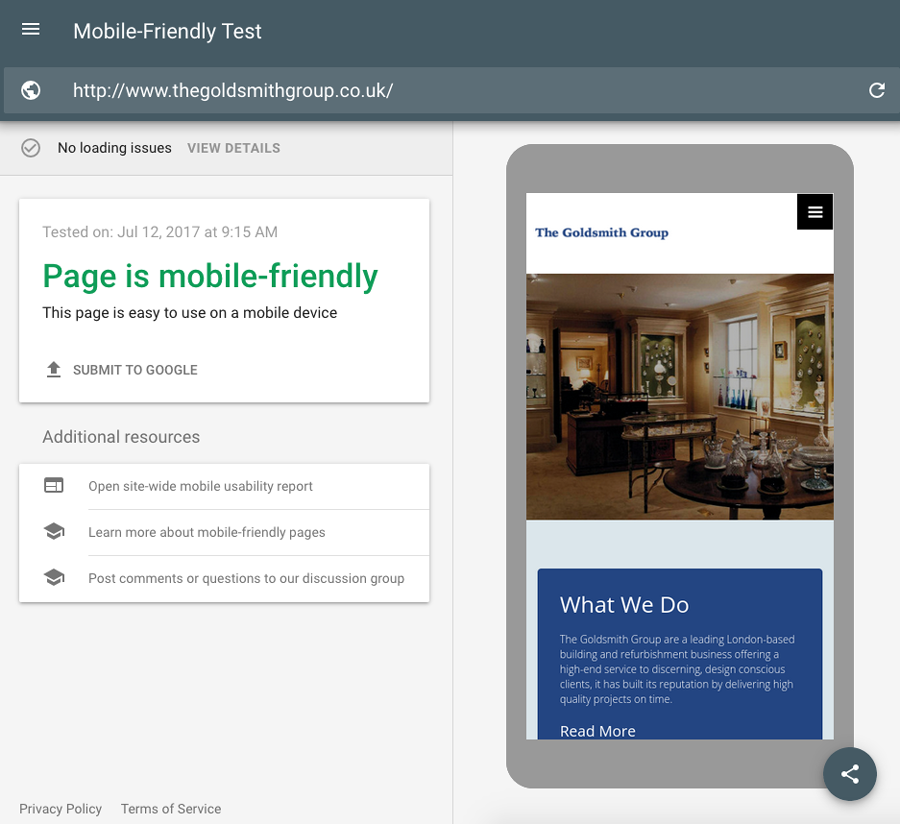The height and width of the screenshot is (824, 900).
Task: Click the graduation cap icon beside Learn more
Action: coord(54,531)
